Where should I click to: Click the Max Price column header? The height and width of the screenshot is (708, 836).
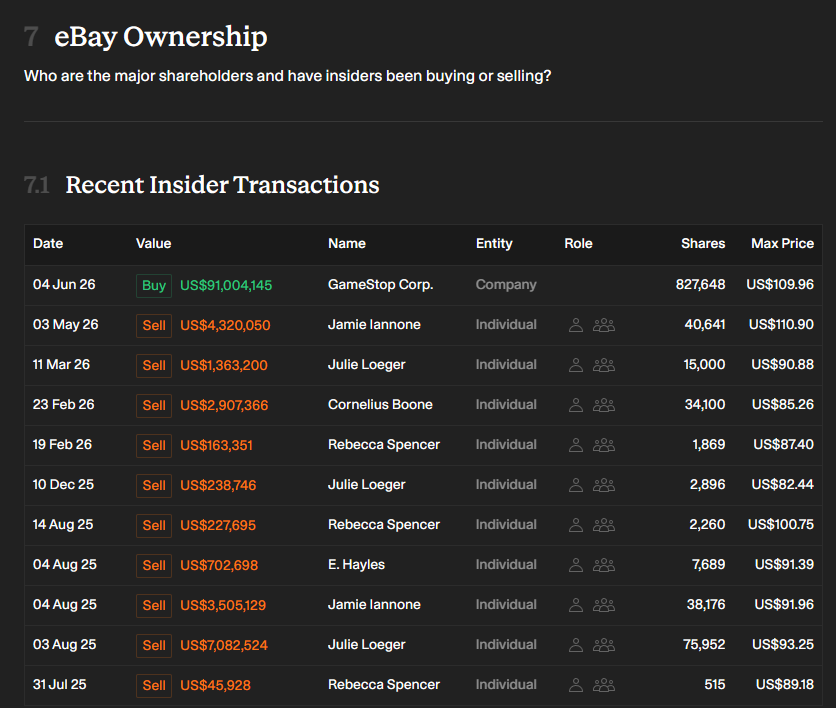click(783, 244)
